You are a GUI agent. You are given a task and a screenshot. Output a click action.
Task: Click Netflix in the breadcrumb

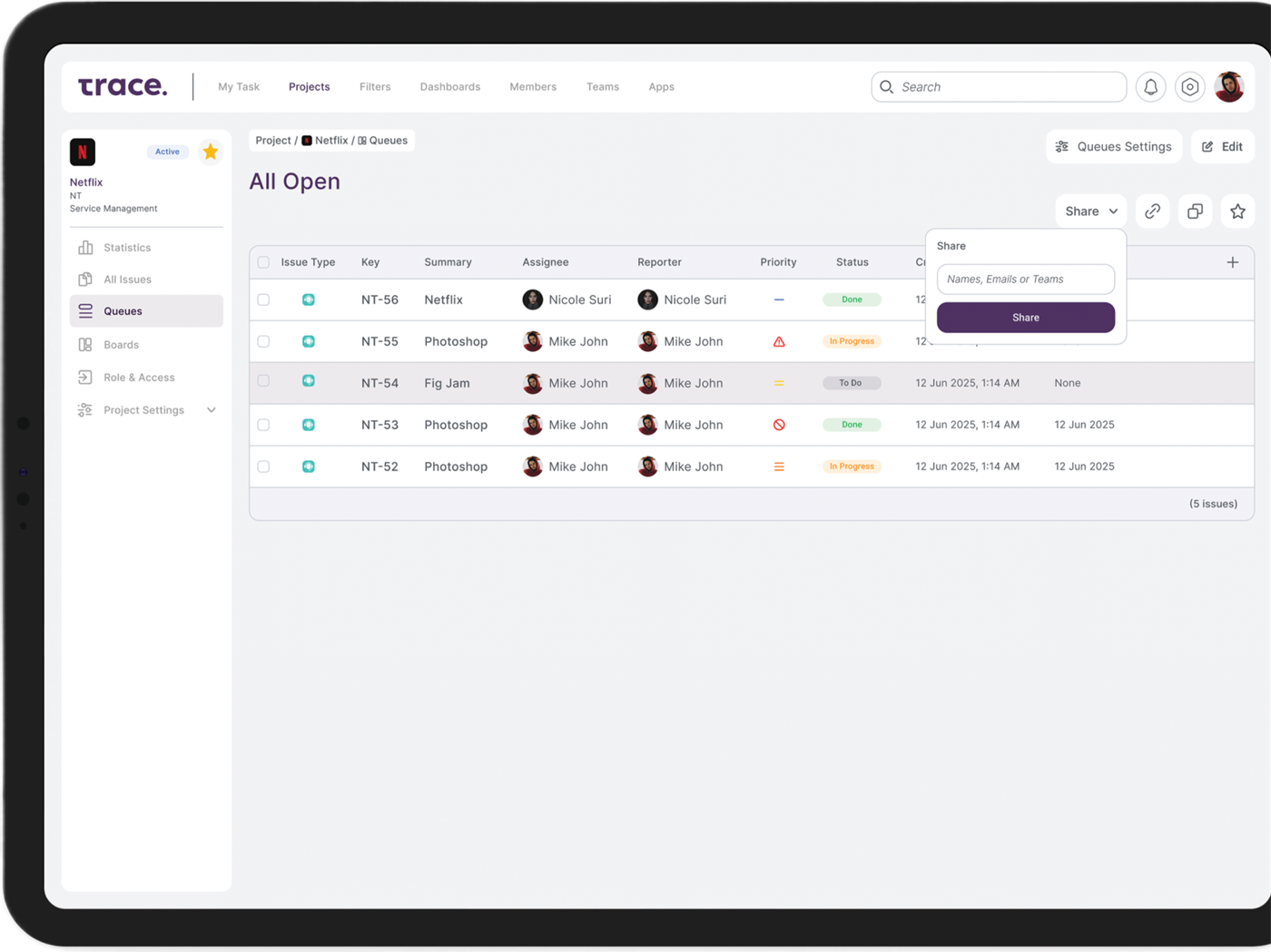coord(325,141)
